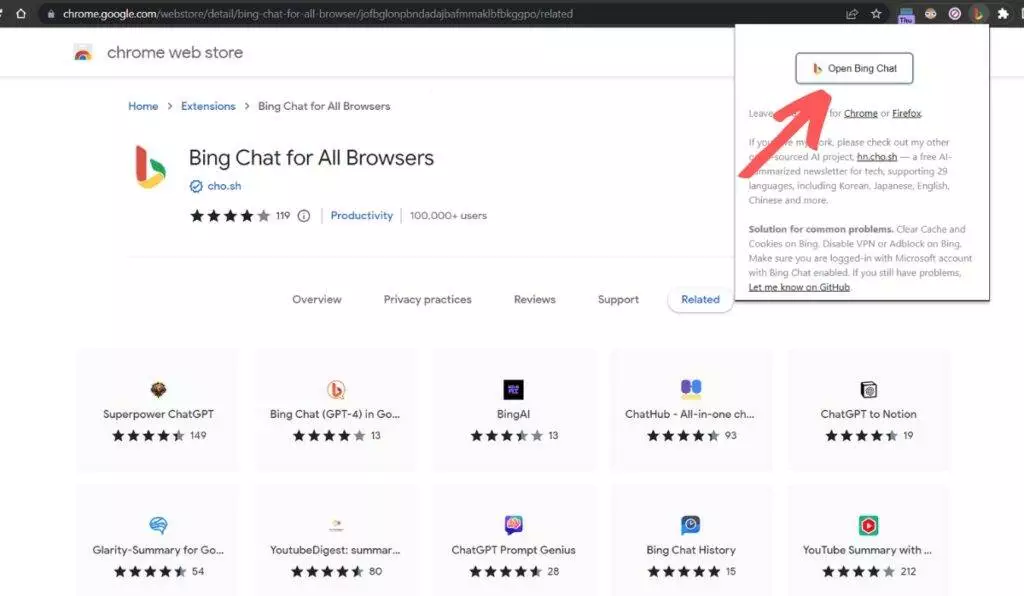The image size is (1024, 596).
Task: Open the Superpower ChatGPT title
Action: pos(158,414)
